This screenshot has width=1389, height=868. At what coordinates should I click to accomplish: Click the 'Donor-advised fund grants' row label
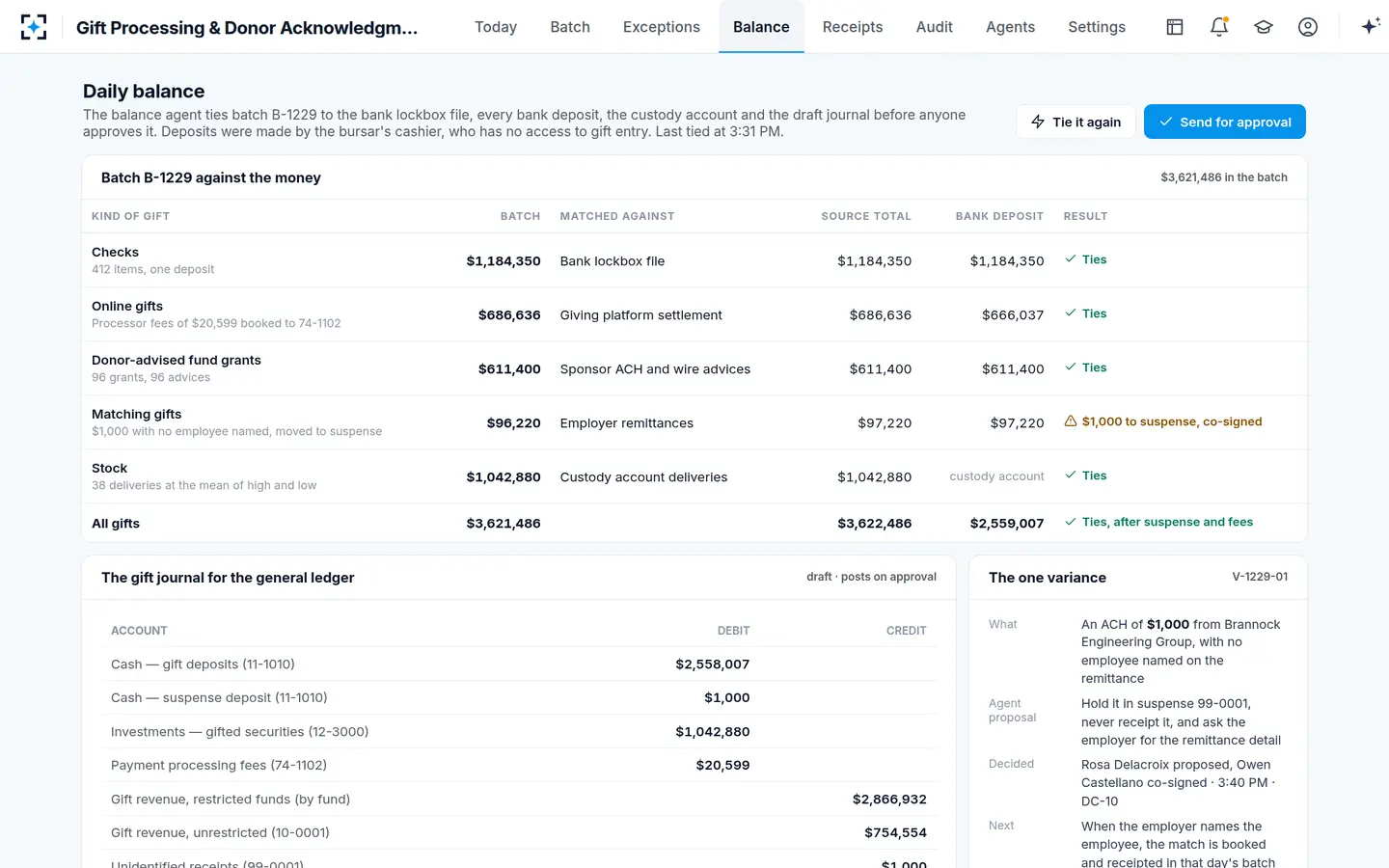(x=177, y=360)
